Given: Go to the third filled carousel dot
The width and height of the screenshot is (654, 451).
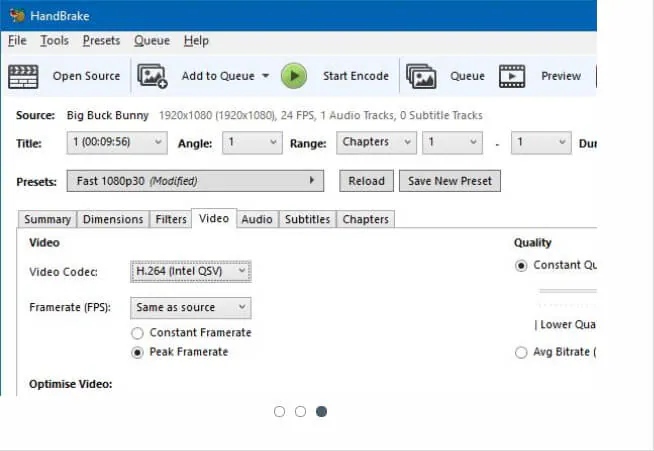Looking at the screenshot, I should 321,412.
